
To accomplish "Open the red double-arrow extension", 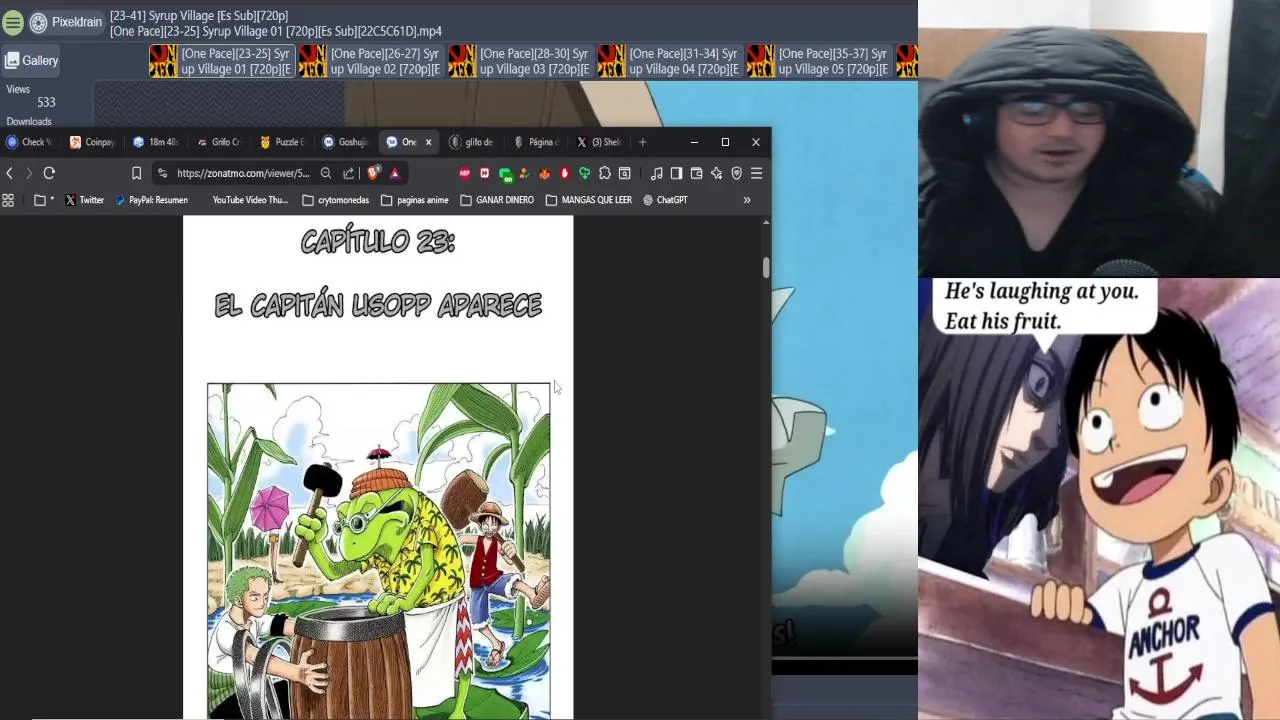I will [485, 173].
